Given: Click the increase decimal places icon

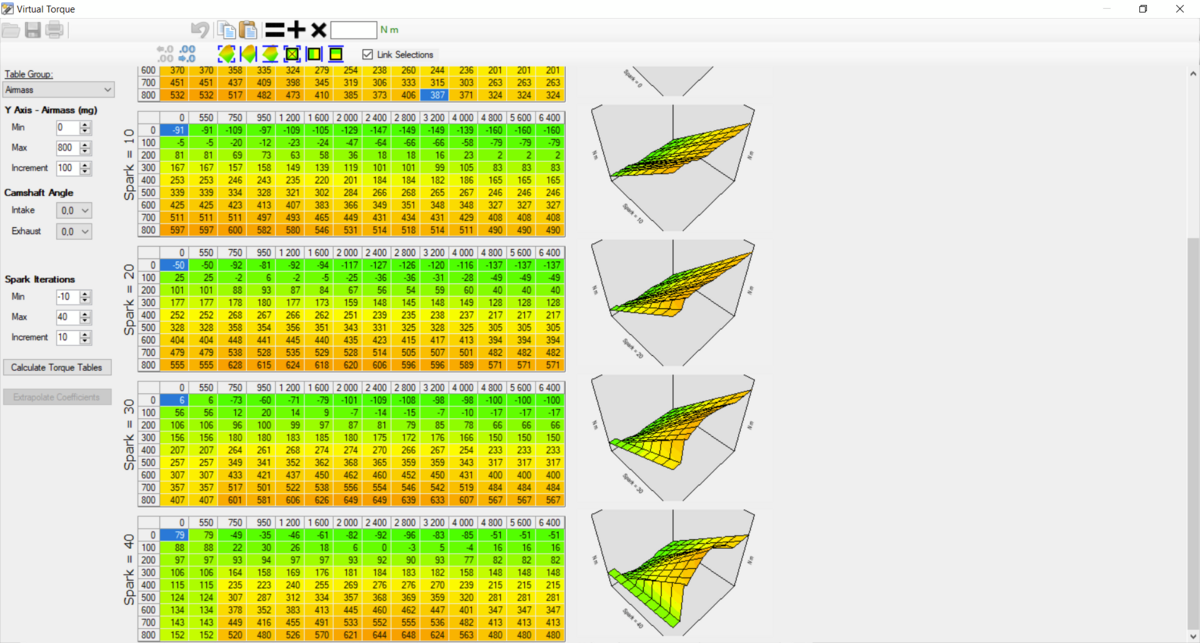Looking at the screenshot, I should coord(165,54).
